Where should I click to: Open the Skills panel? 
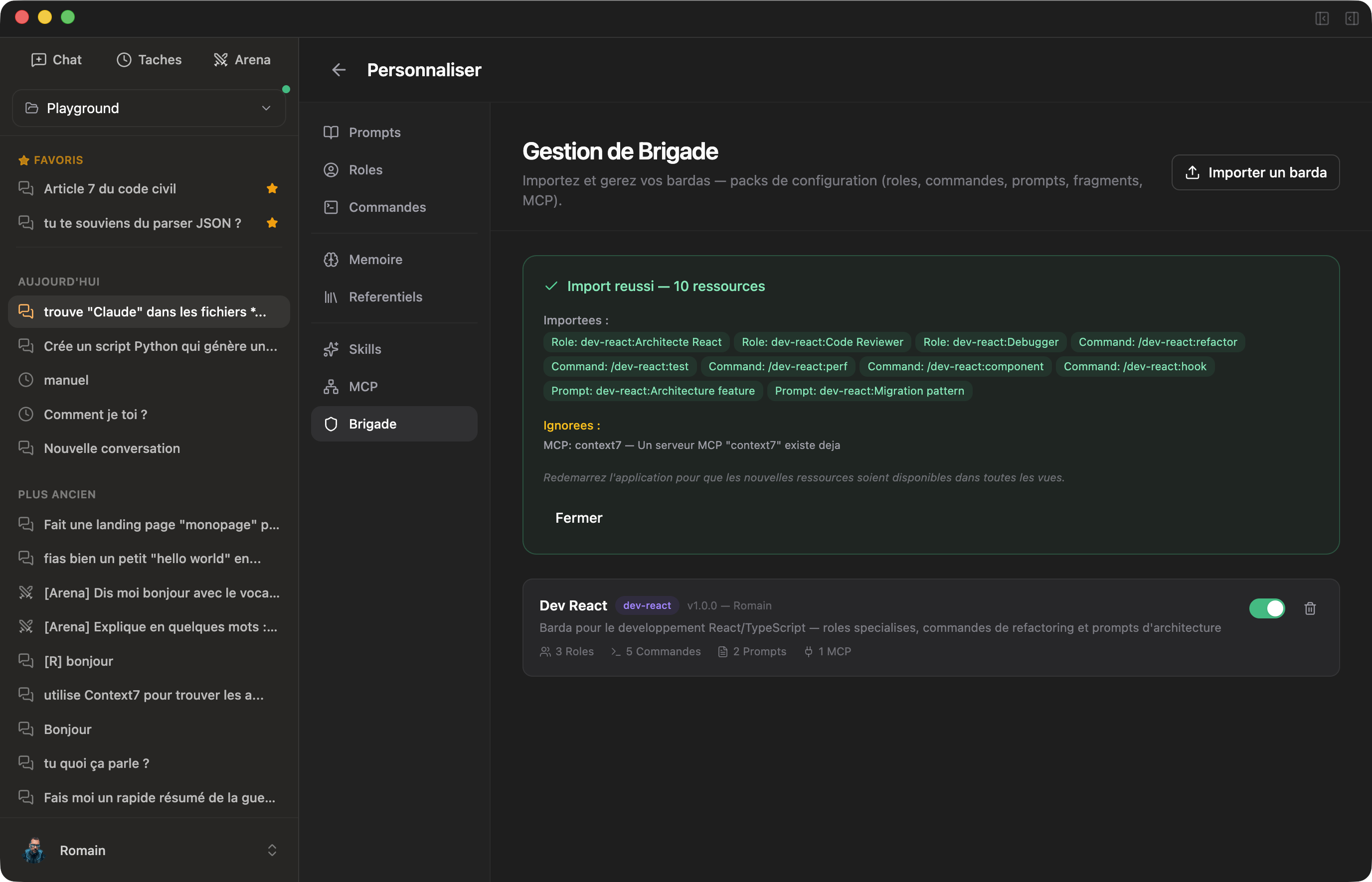tap(365, 349)
